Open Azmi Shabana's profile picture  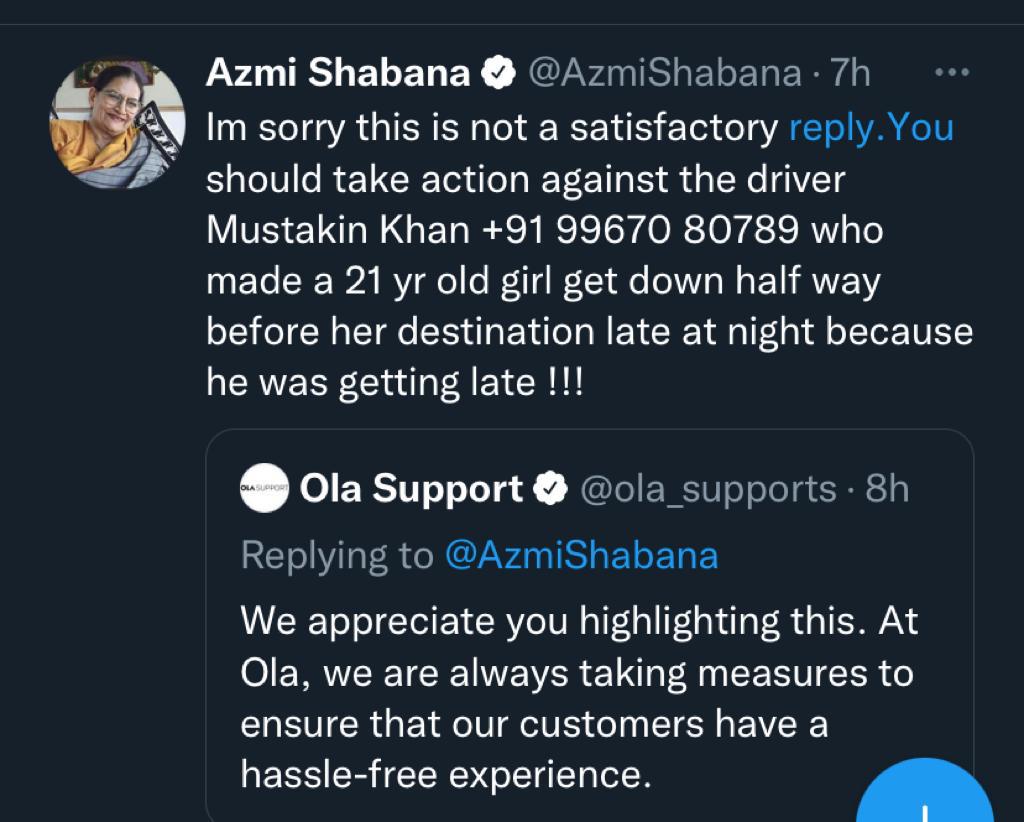tap(117, 122)
